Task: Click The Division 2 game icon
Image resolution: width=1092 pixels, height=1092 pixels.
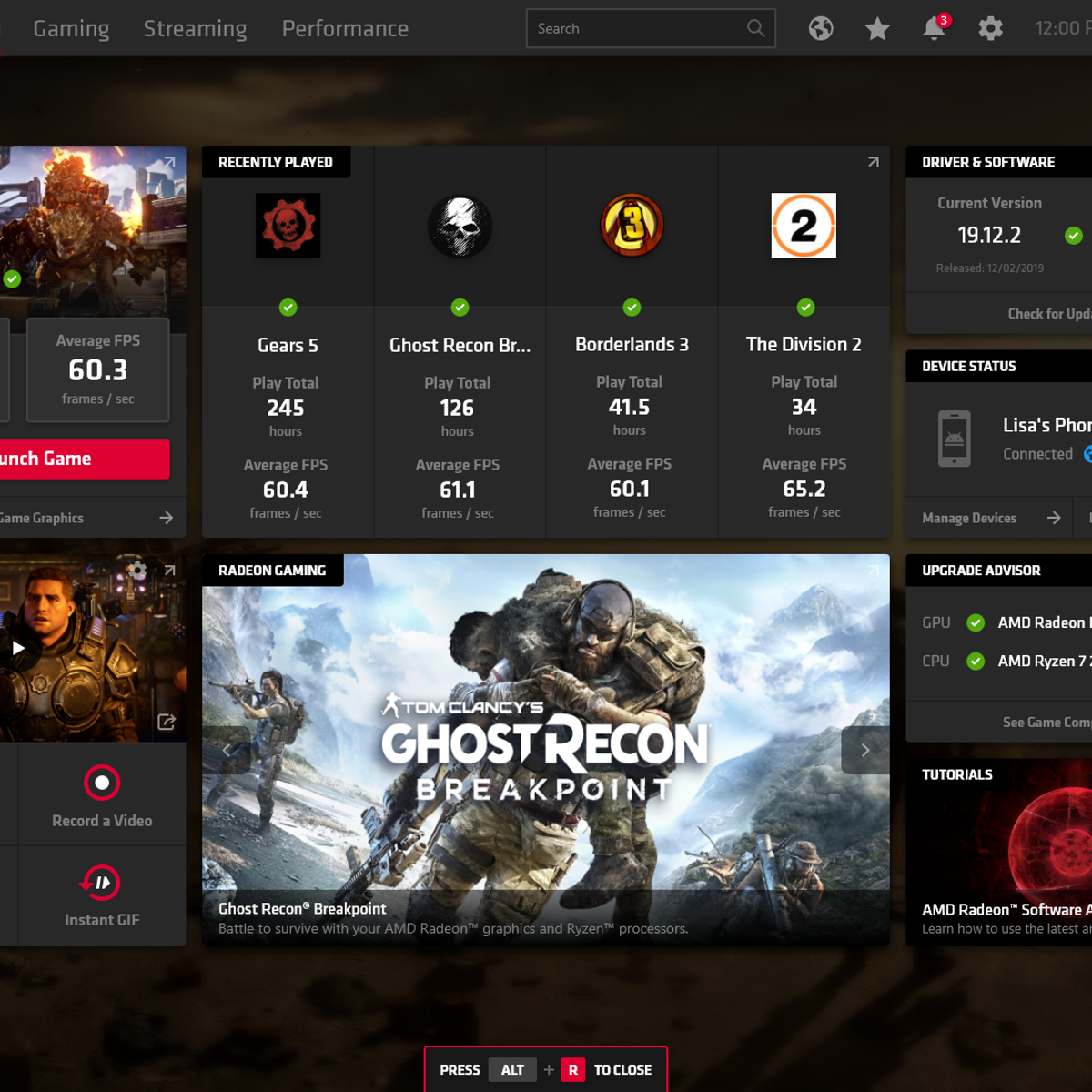Action: [x=804, y=226]
